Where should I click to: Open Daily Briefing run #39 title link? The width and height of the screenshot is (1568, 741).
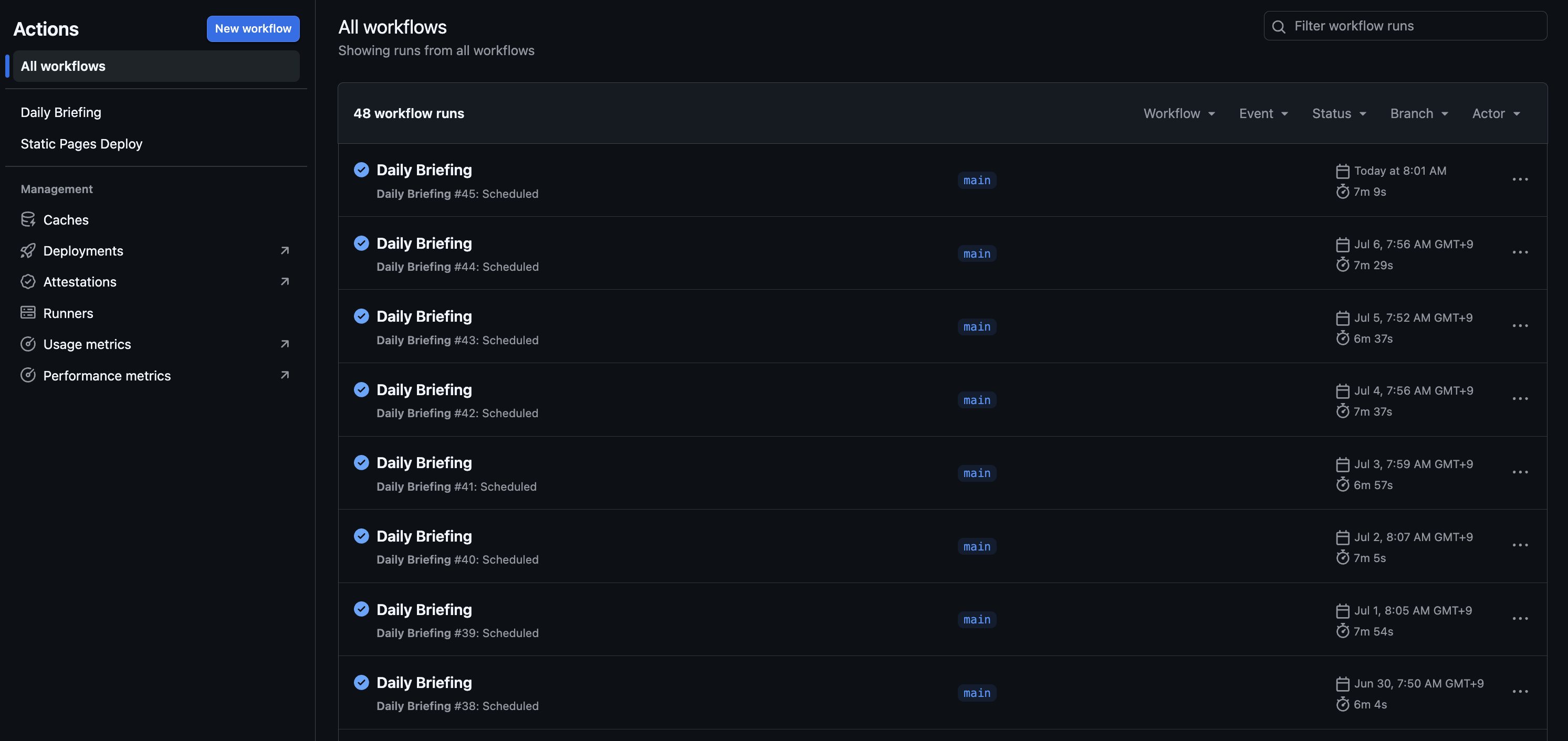(424, 610)
